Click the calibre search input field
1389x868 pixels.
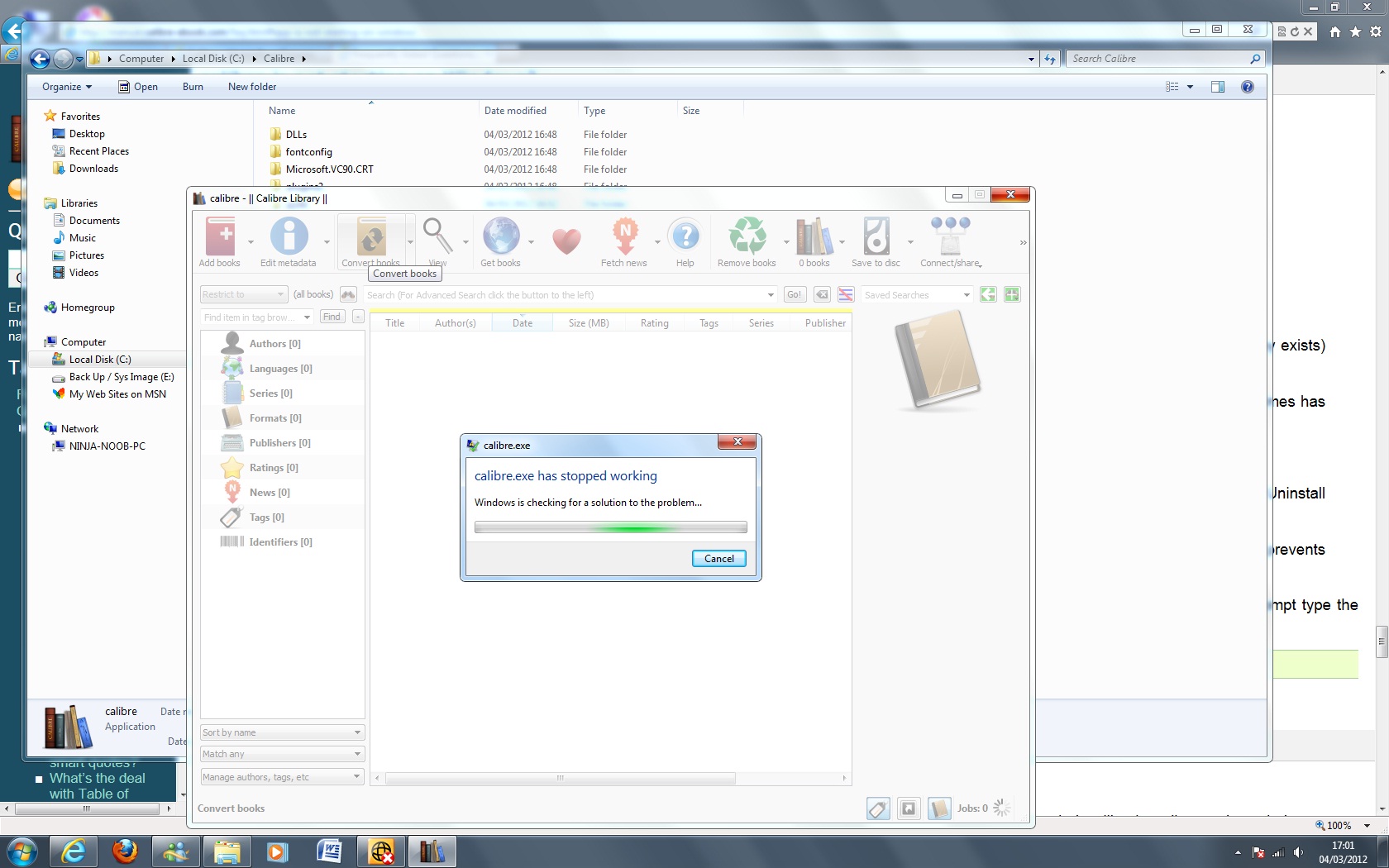(563, 295)
